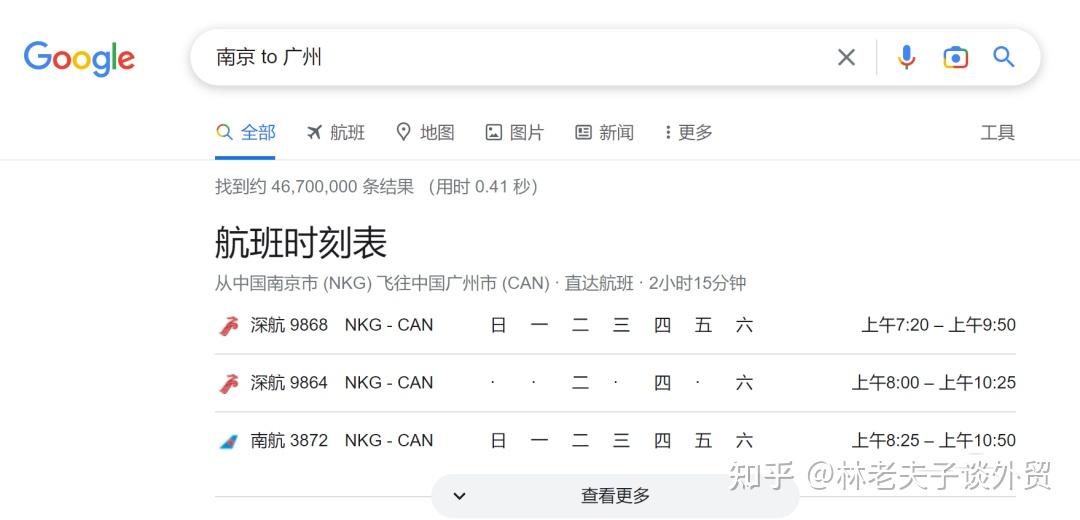Click time 上午7:20 – 上午9:50
This screenshot has width=1080, height=520.
click(x=938, y=325)
